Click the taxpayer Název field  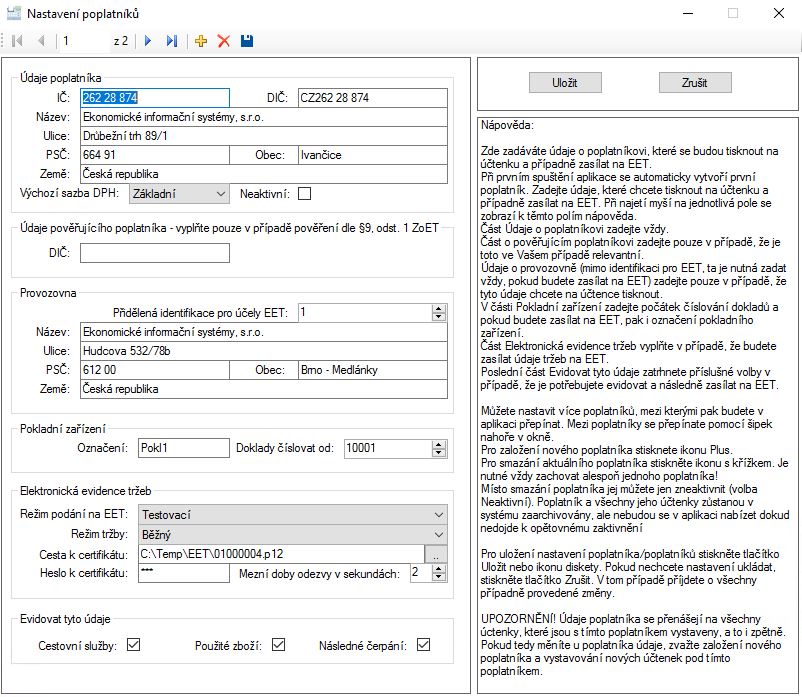pyautogui.click(x=264, y=117)
